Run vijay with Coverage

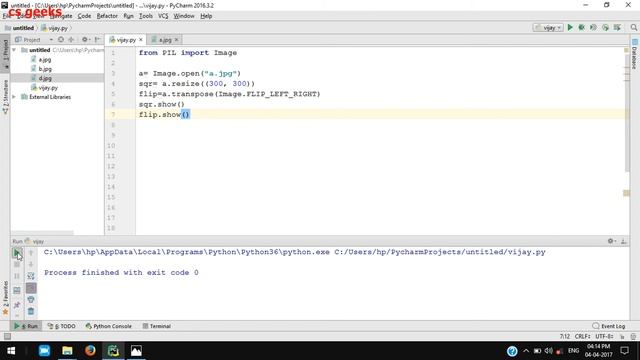[x=593, y=27]
